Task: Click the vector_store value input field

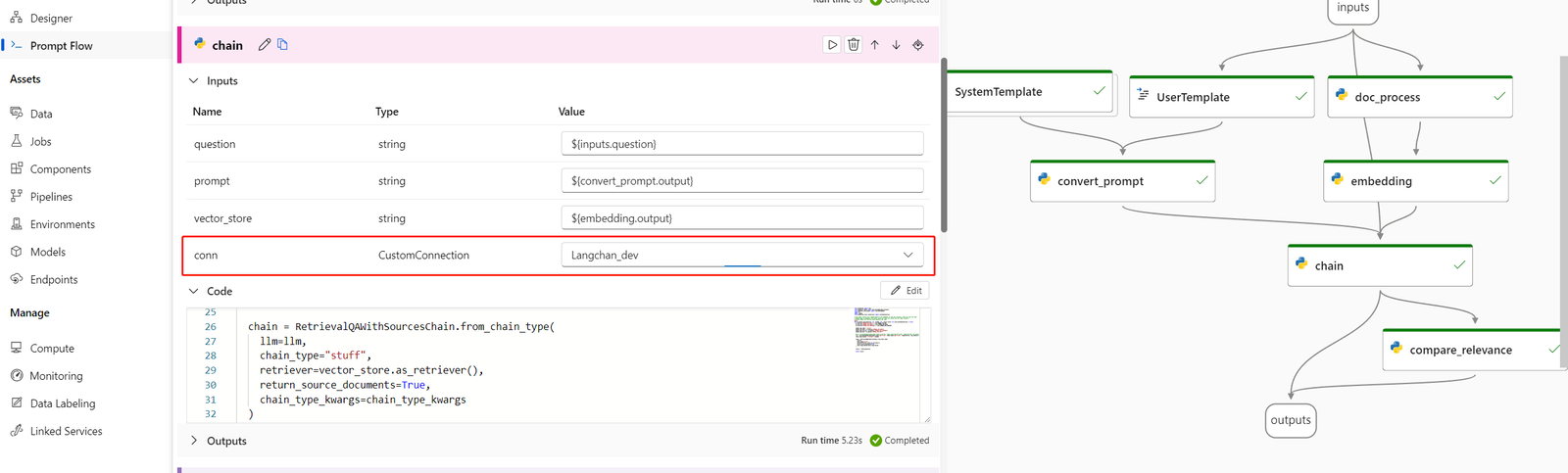Action: point(742,217)
